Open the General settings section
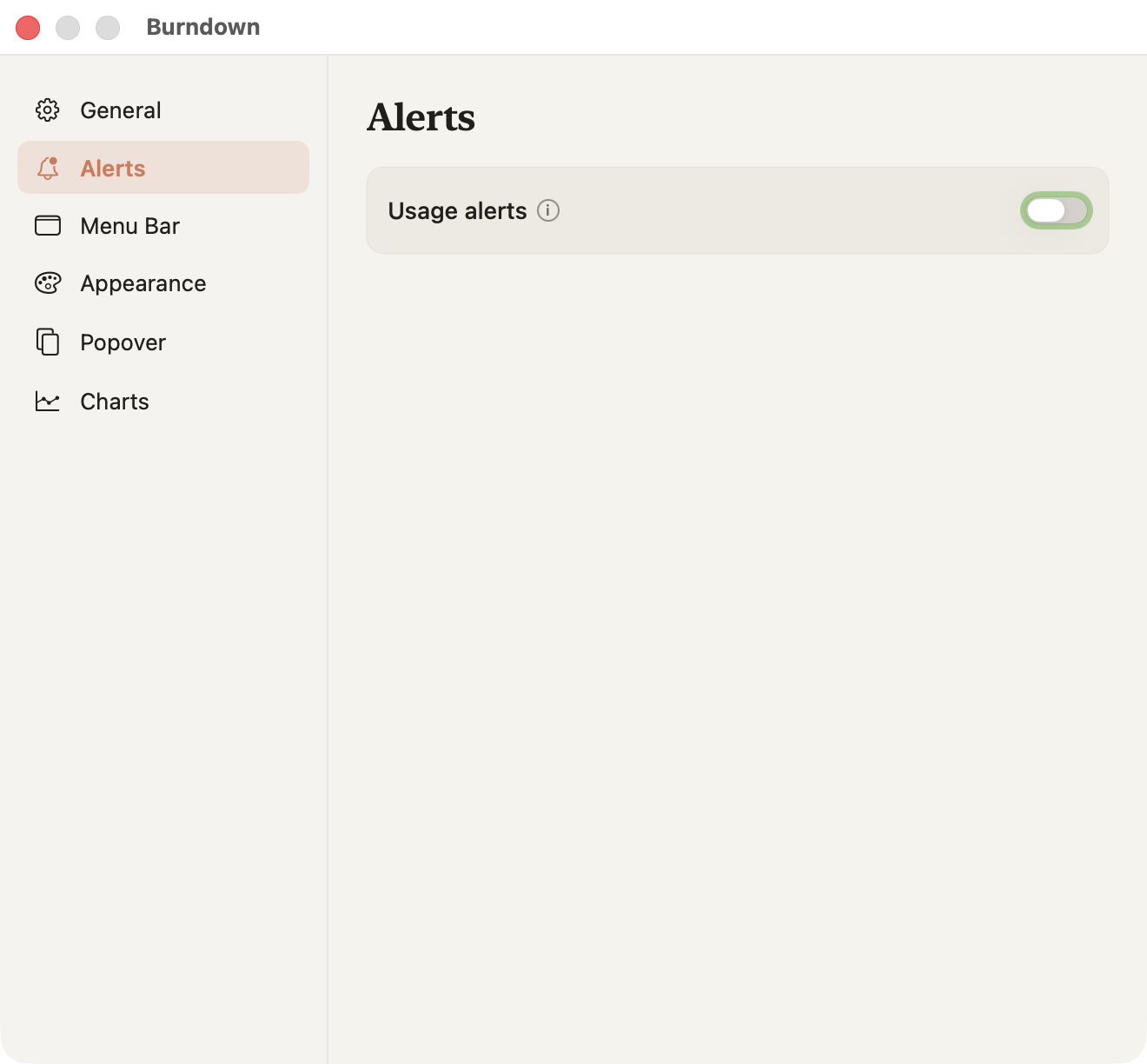The width and height of the screenshot is (1147, 1064). 163,110
